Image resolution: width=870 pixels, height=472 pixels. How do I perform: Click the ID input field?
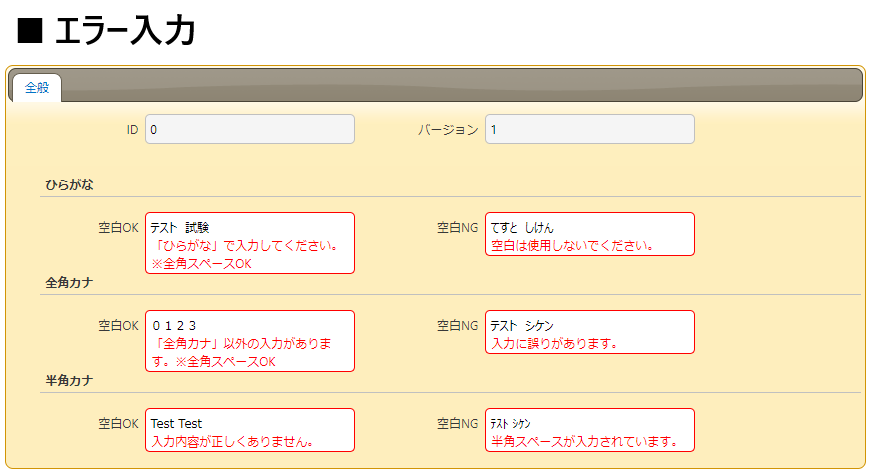tap(250, 129)
